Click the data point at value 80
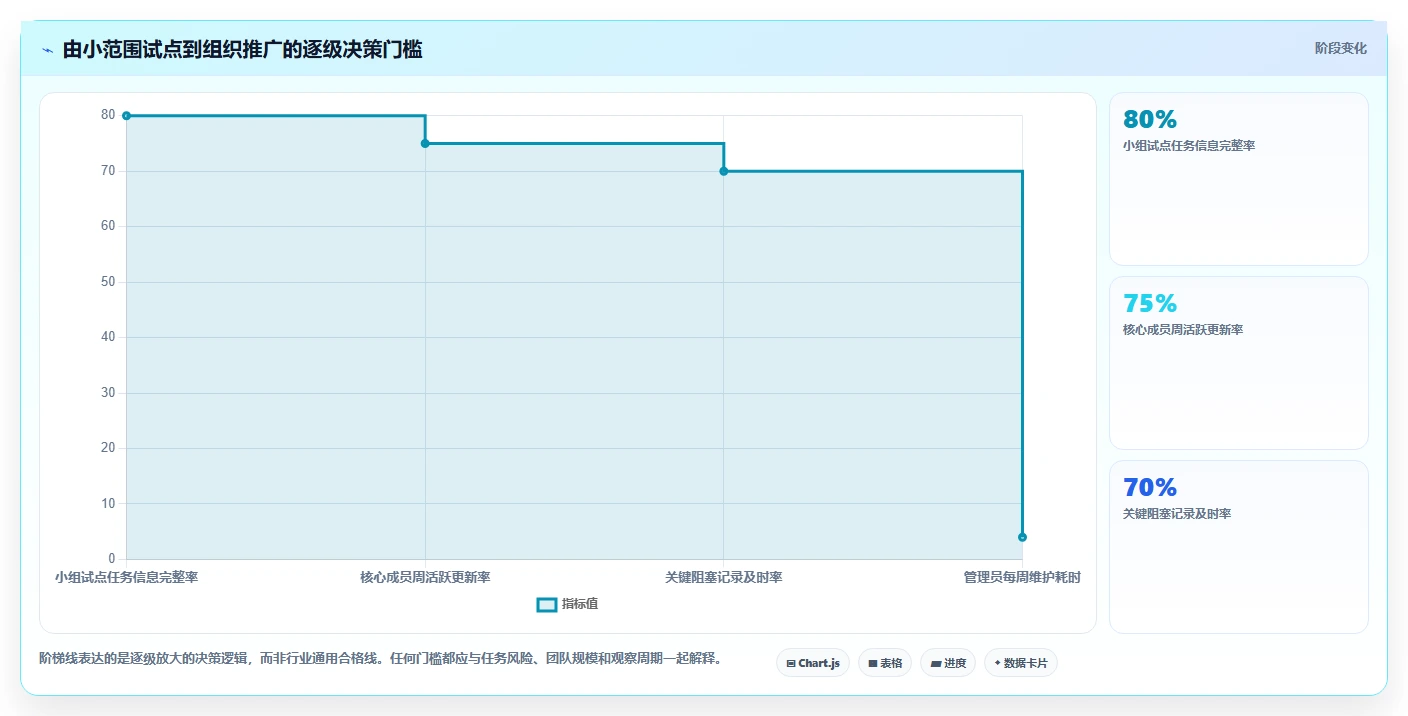1408x716 pixels. [x=126, y=116]
